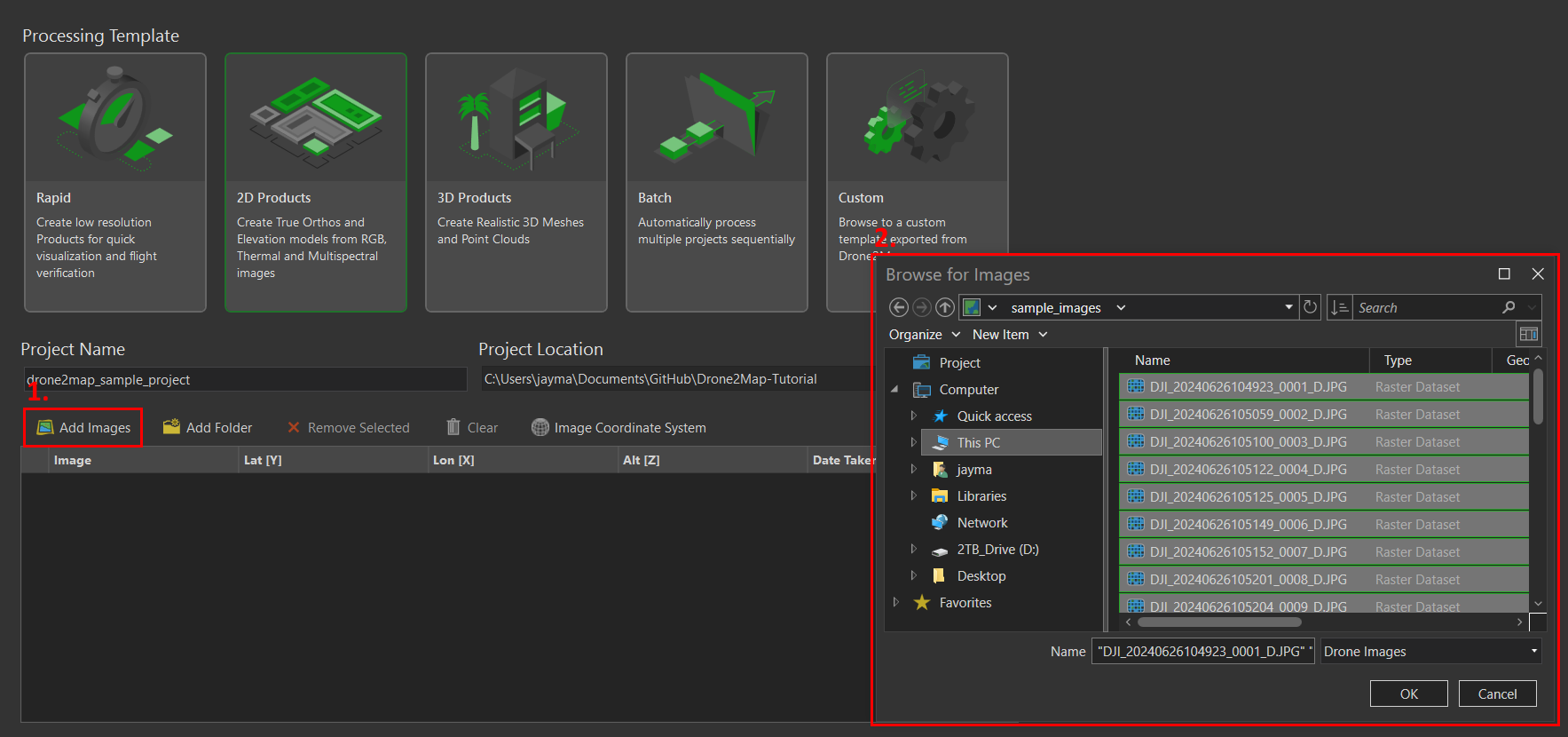1568x737 pixels.
Task: Click the Add Images button
Action: tap(83, 428)
